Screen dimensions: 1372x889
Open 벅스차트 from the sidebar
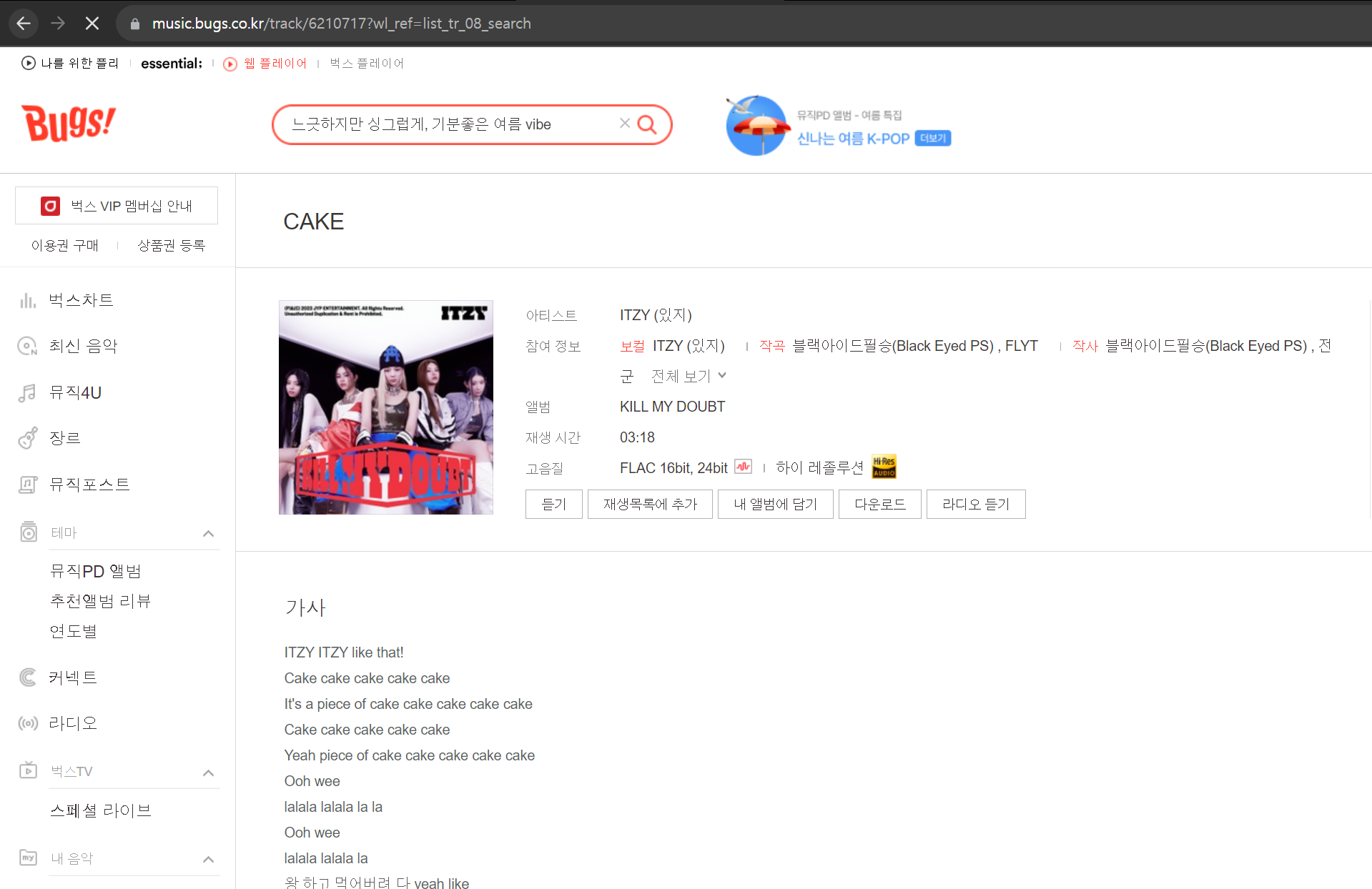click(81, 300)
